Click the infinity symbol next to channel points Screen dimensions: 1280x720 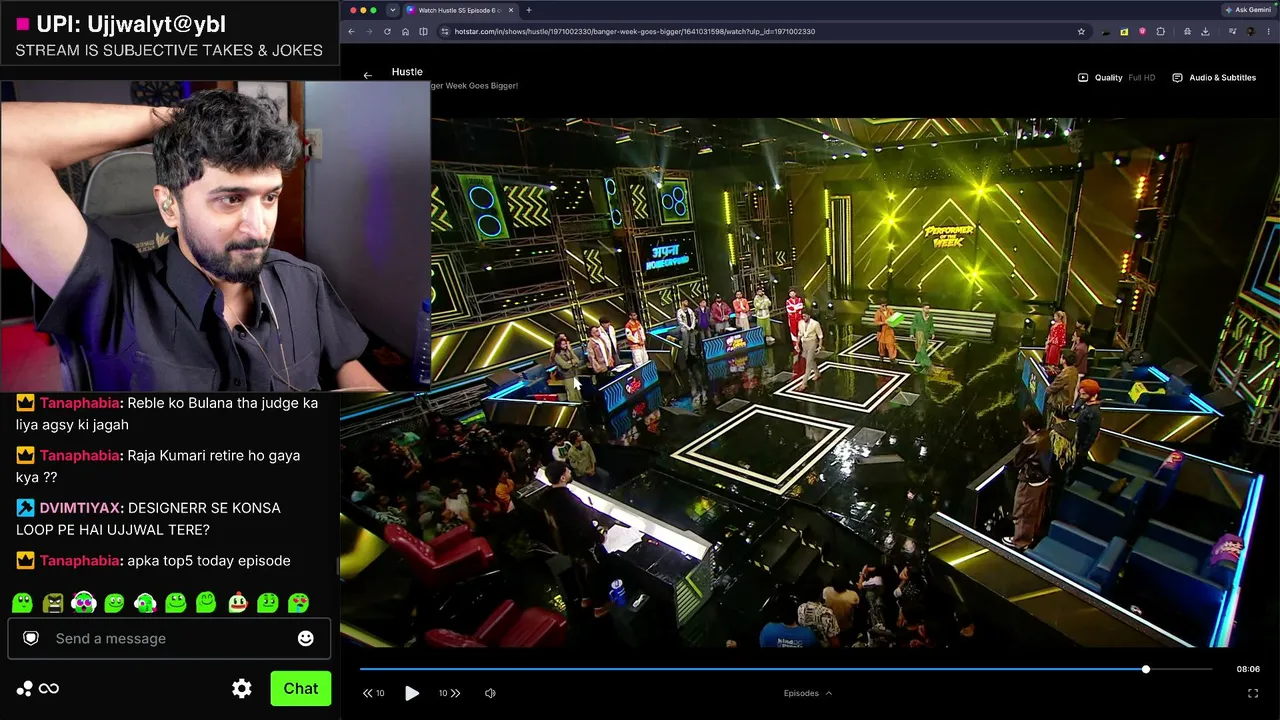click(48, 688)
